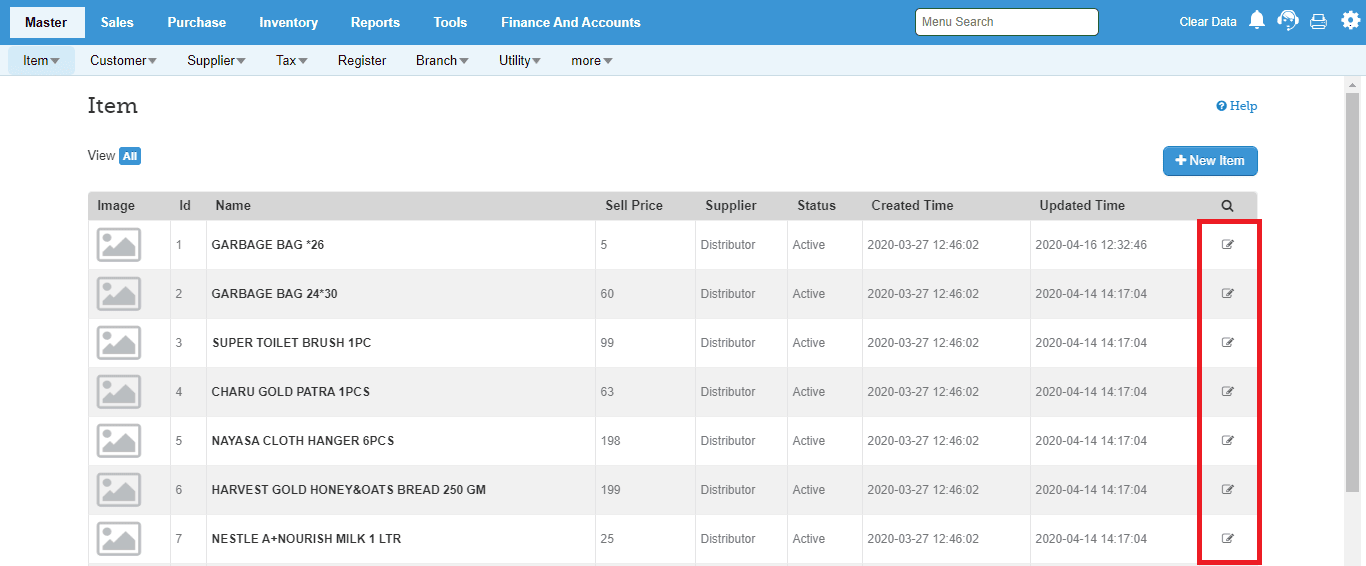Switch to the Purchase tab
This screenshot has width=1366, height=566.
click(197, 22)
